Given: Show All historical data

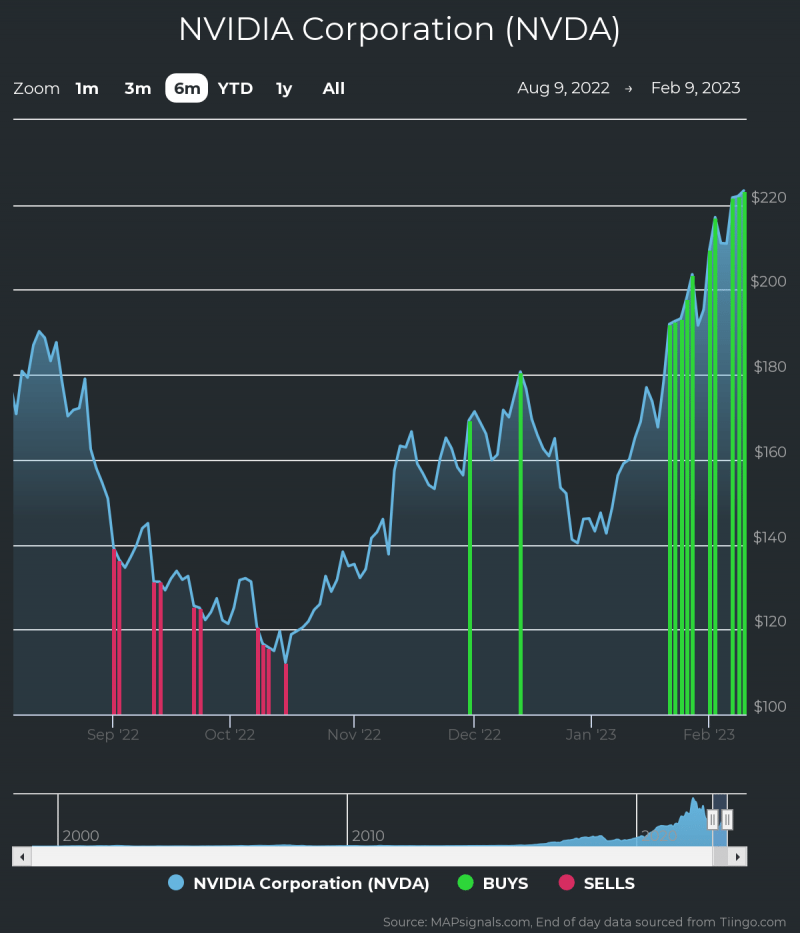Looking at the screenshot, I should point(333,89).
